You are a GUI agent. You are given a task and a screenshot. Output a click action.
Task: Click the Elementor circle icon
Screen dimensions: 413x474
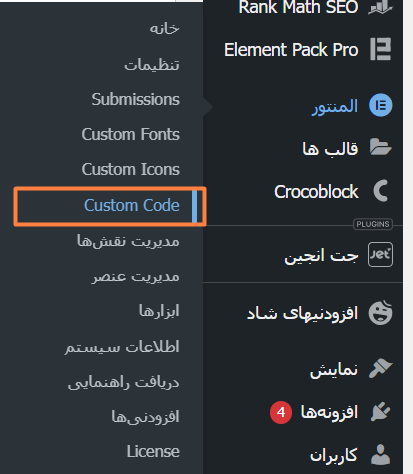click(380, 105)
